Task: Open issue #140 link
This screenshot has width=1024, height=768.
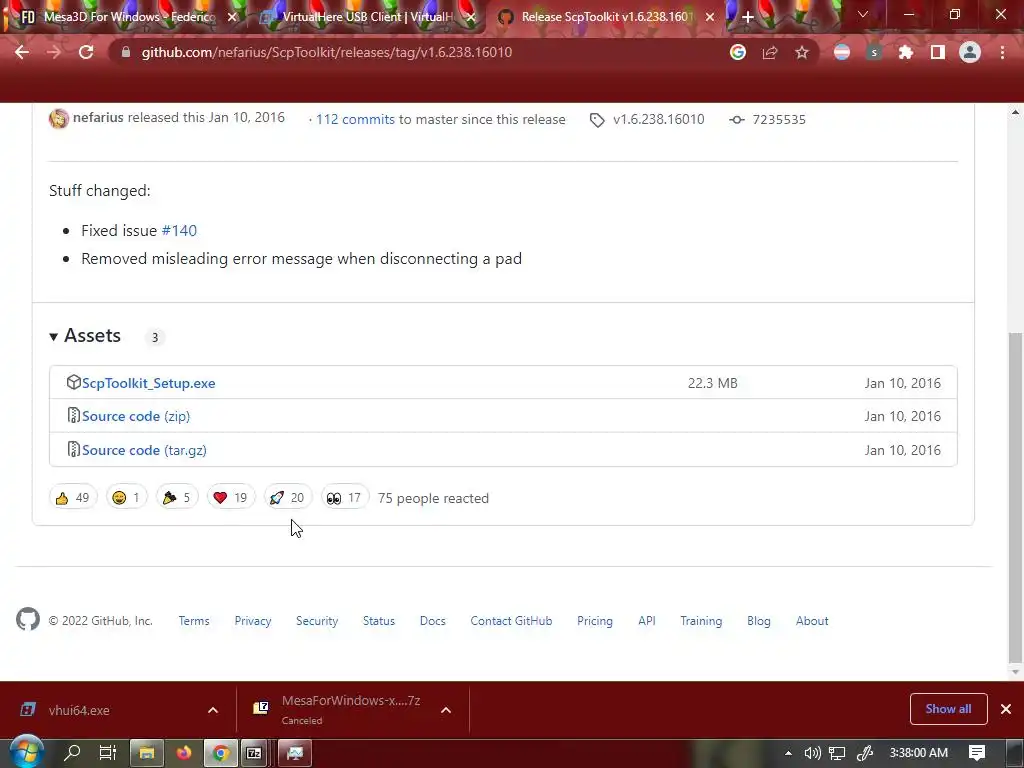Action: click(179, 231)
